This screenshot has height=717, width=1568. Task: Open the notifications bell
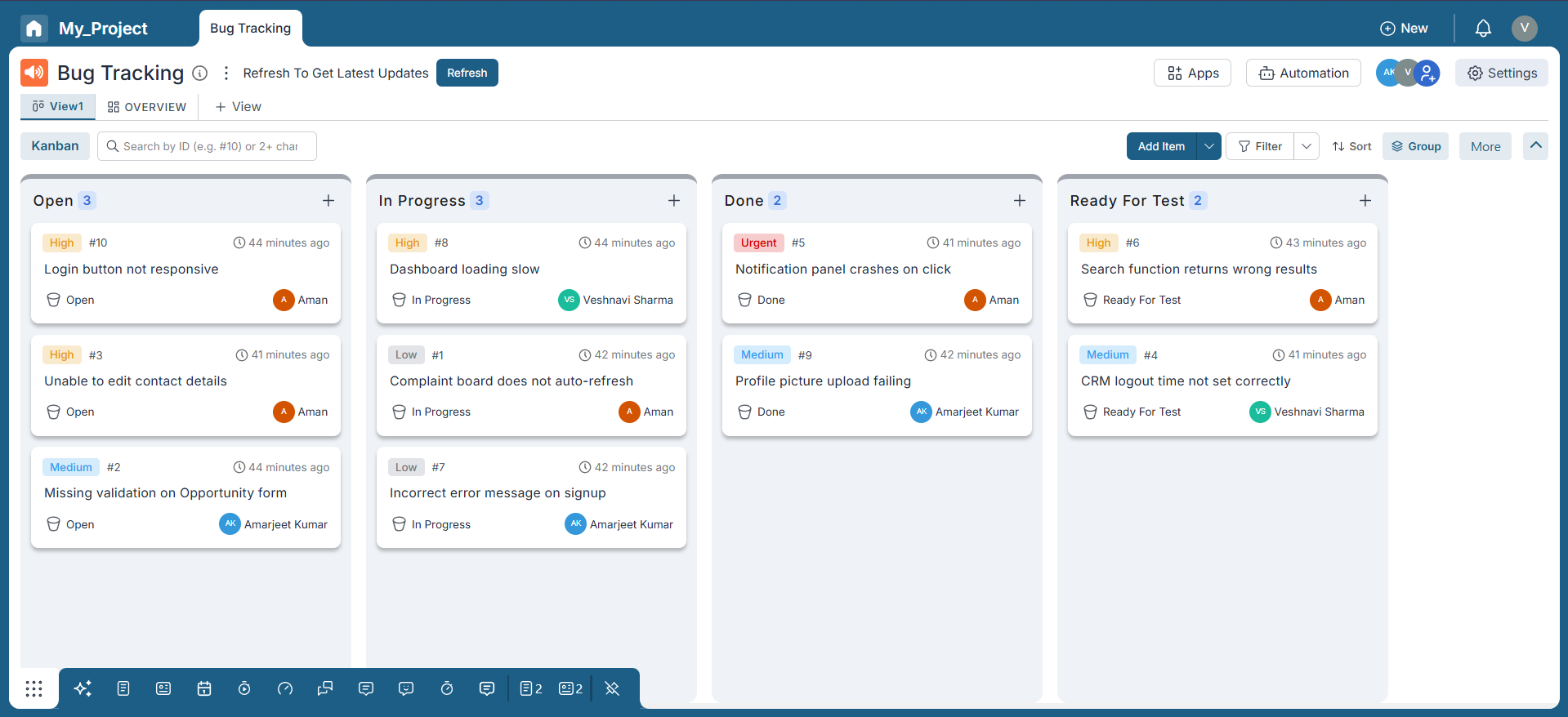(x=1483, y=29)
